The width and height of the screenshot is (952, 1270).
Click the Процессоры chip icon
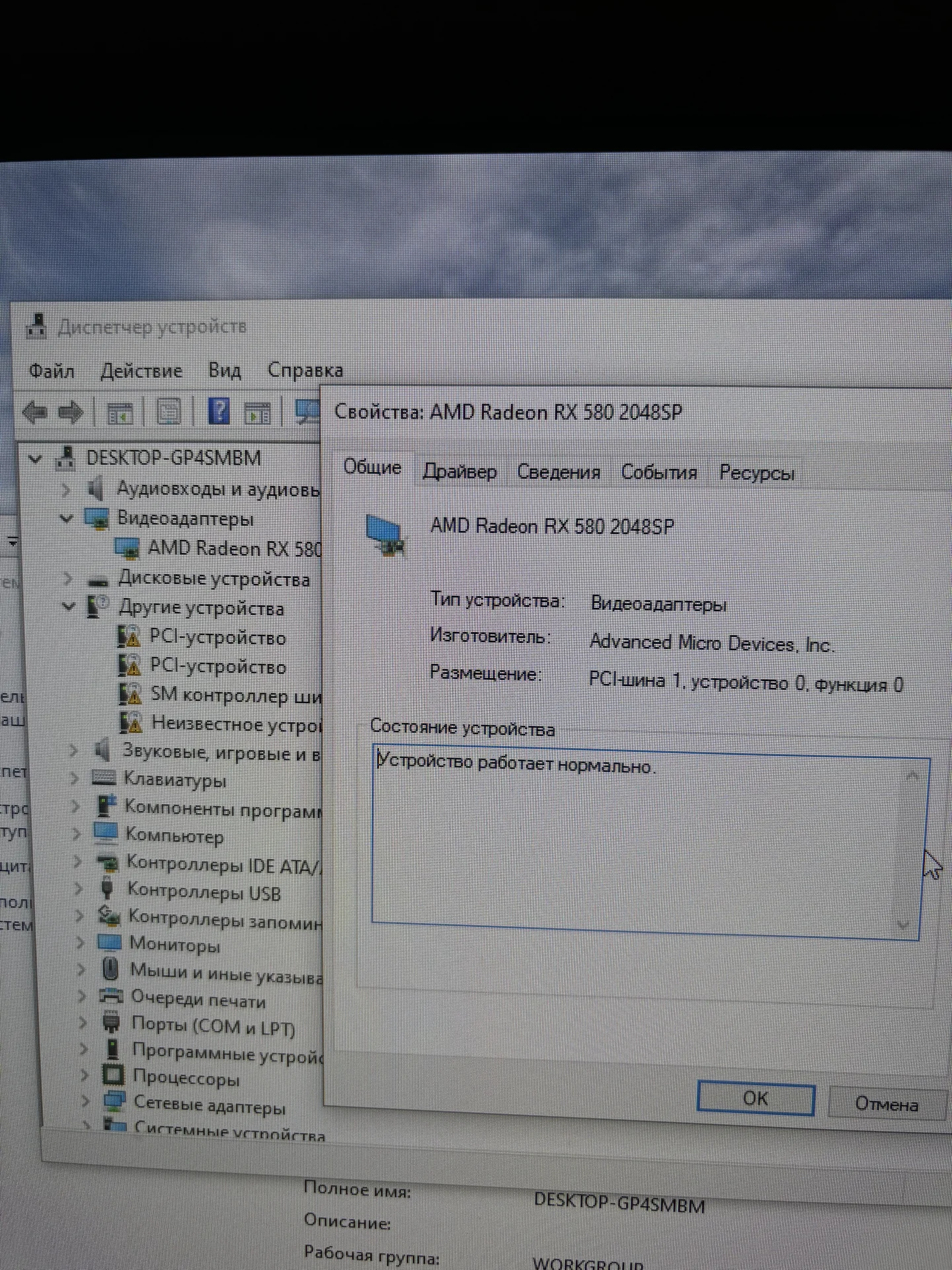113,1076
